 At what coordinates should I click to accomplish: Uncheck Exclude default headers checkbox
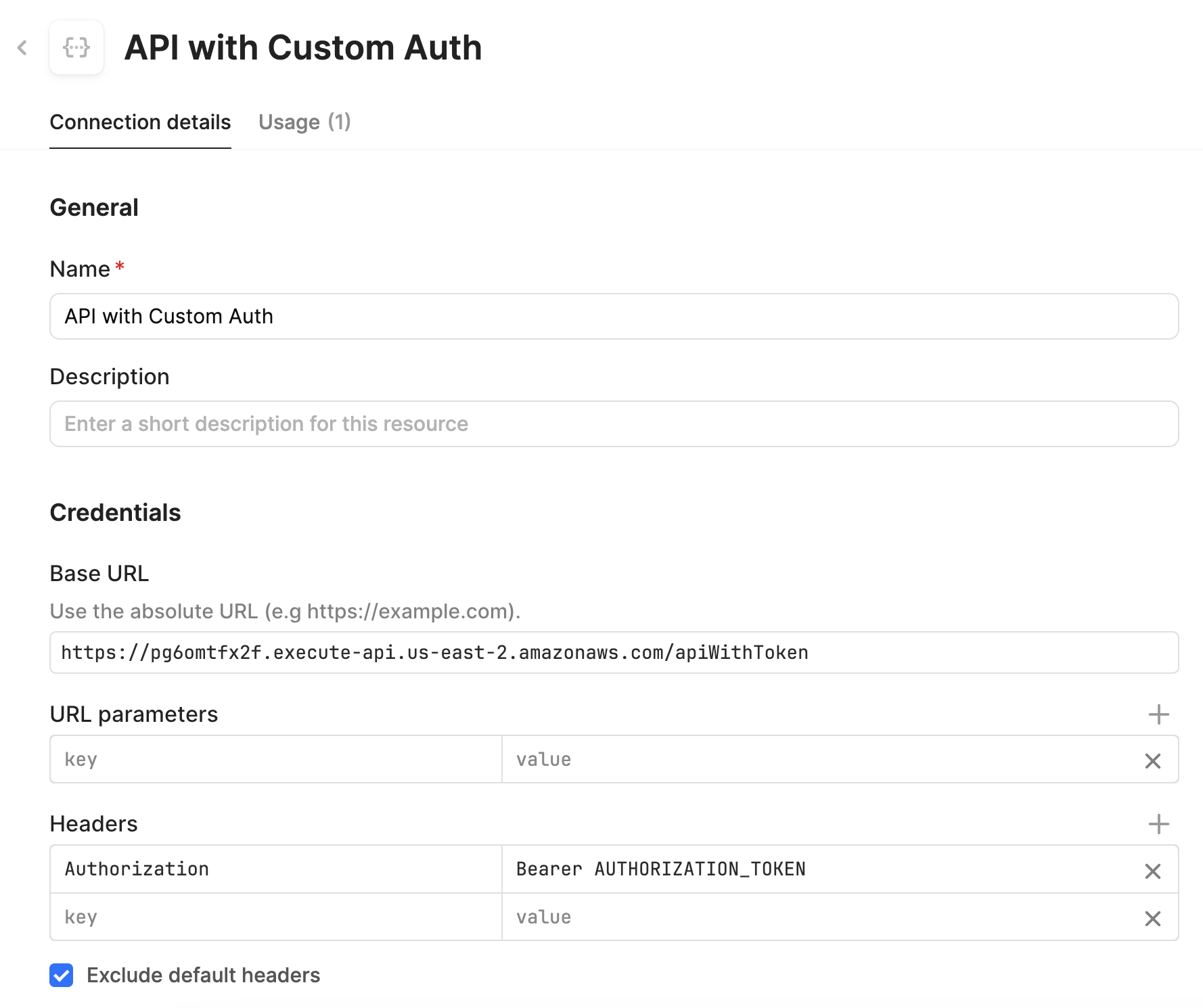click(x=62, y=976)
